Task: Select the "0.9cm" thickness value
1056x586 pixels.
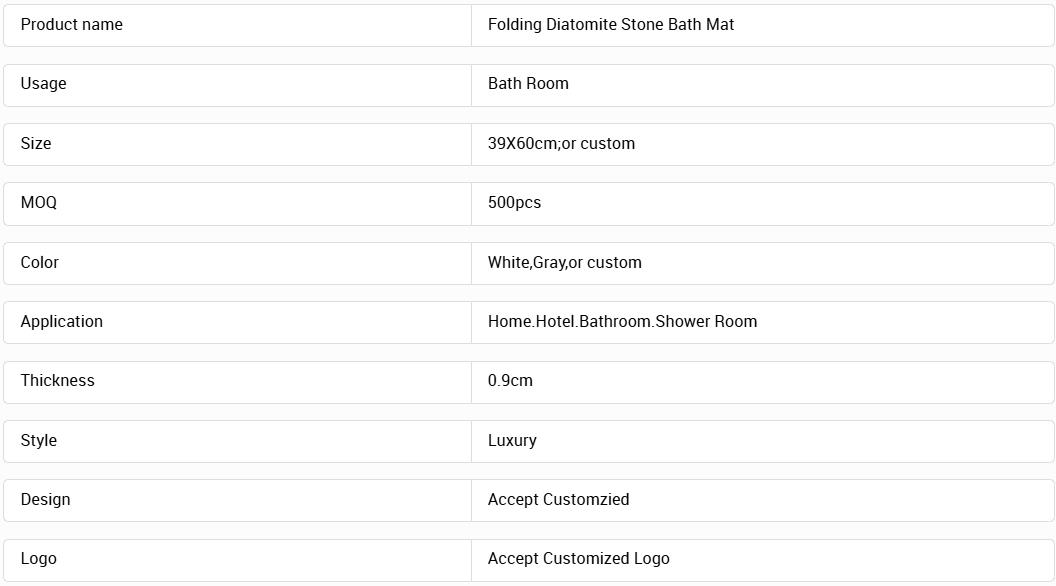Action: [x=510, y=381]
